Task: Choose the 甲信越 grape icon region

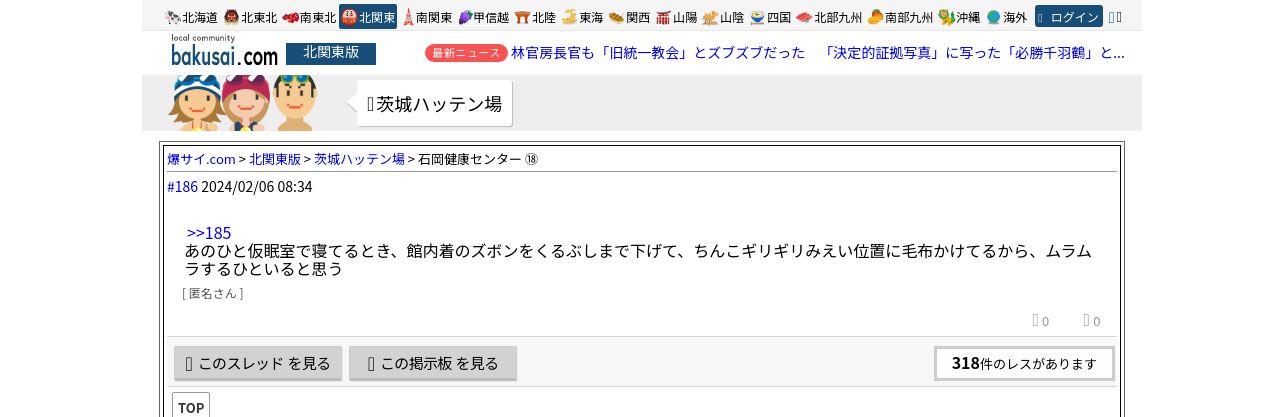Action: tap(465, 17)
